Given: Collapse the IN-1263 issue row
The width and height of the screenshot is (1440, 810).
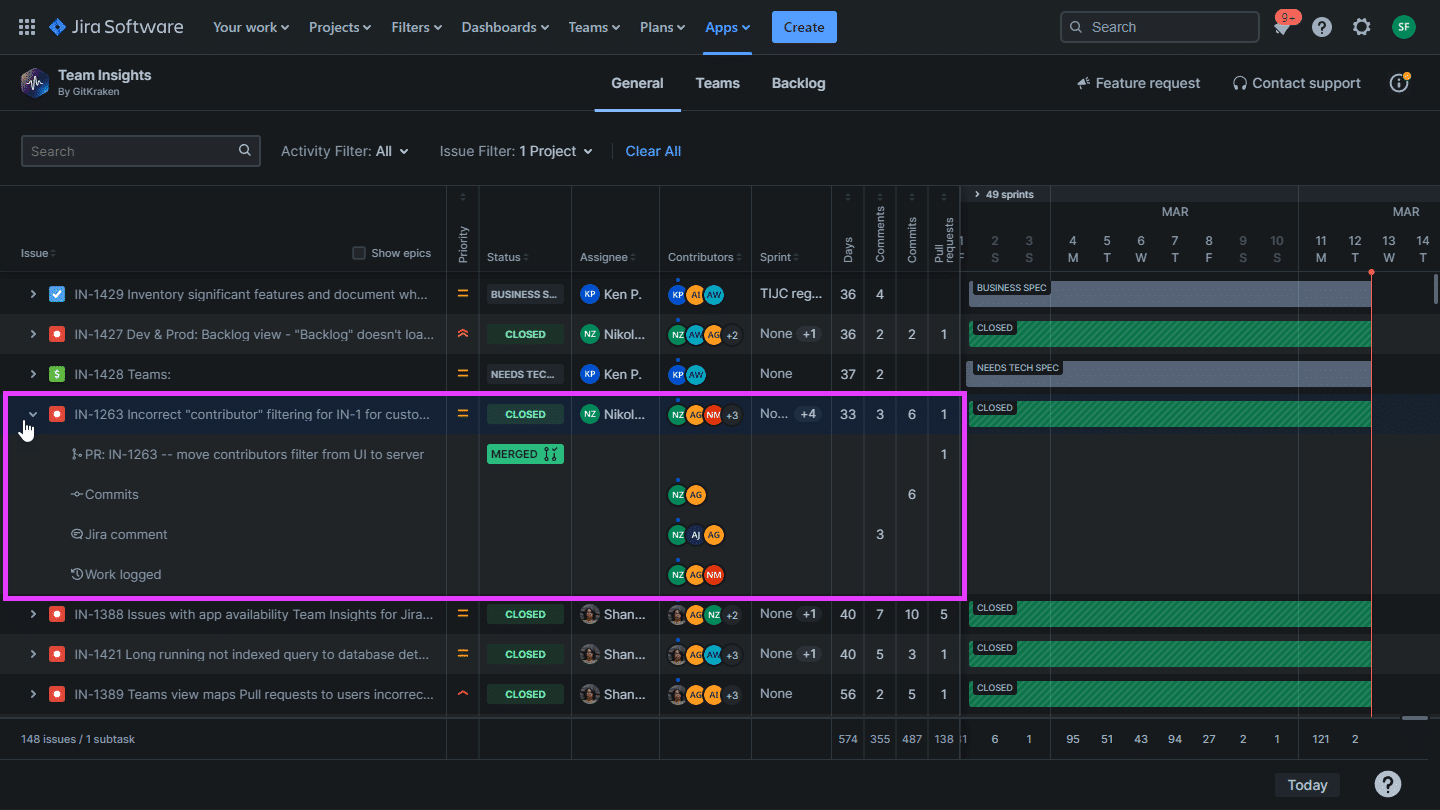Looking at the screenshot, I should click(x=33, y=414).
